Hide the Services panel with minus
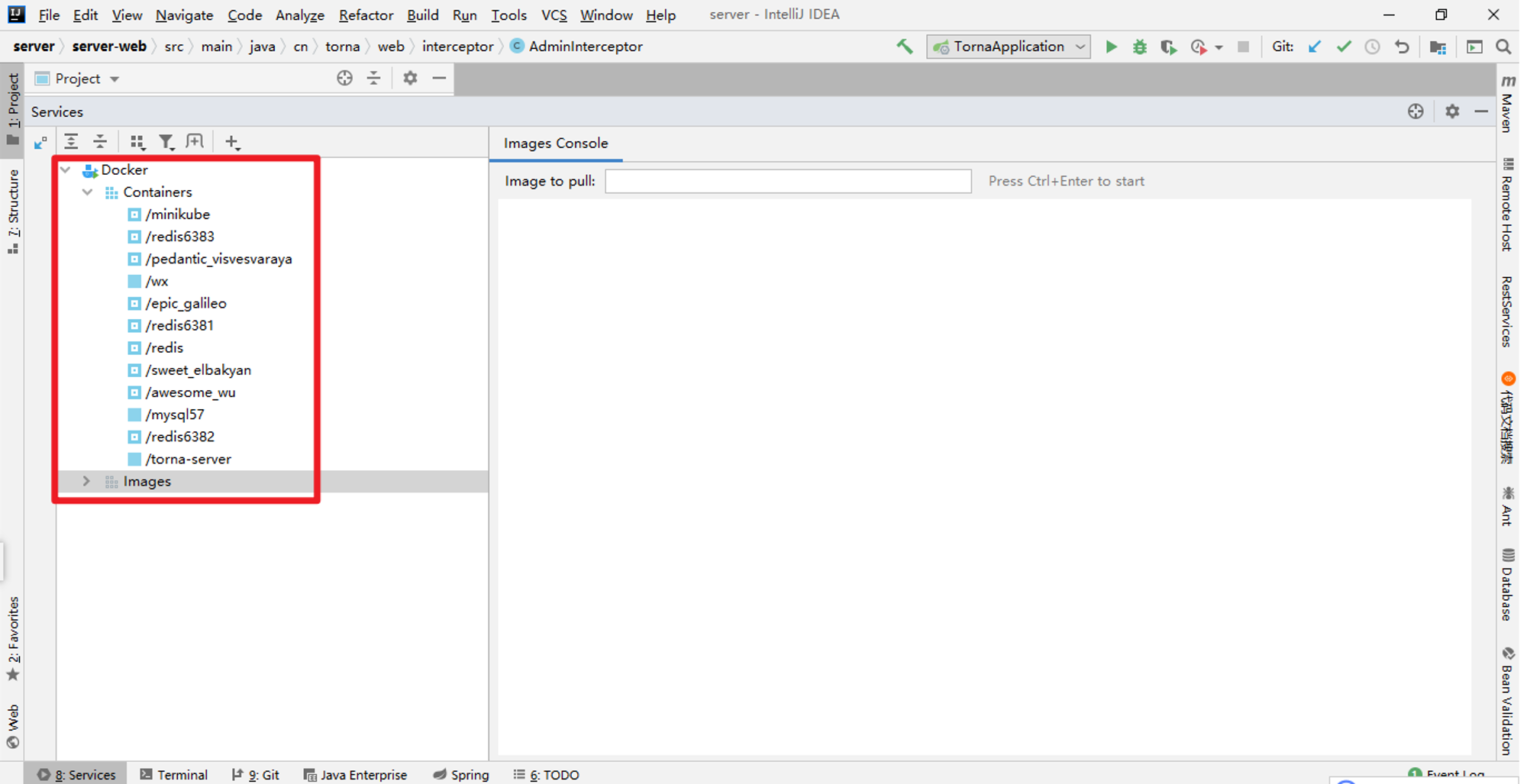This screenshot has width=1527, height=784. (1481, 111)
